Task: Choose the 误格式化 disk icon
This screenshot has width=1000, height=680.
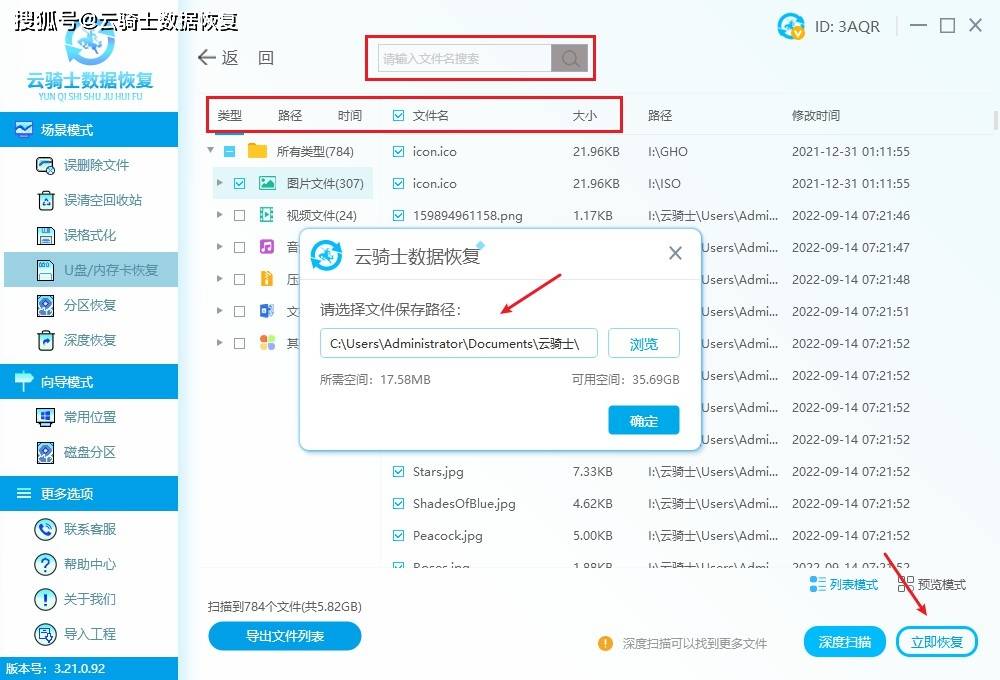Action: (x=46, y=235)
